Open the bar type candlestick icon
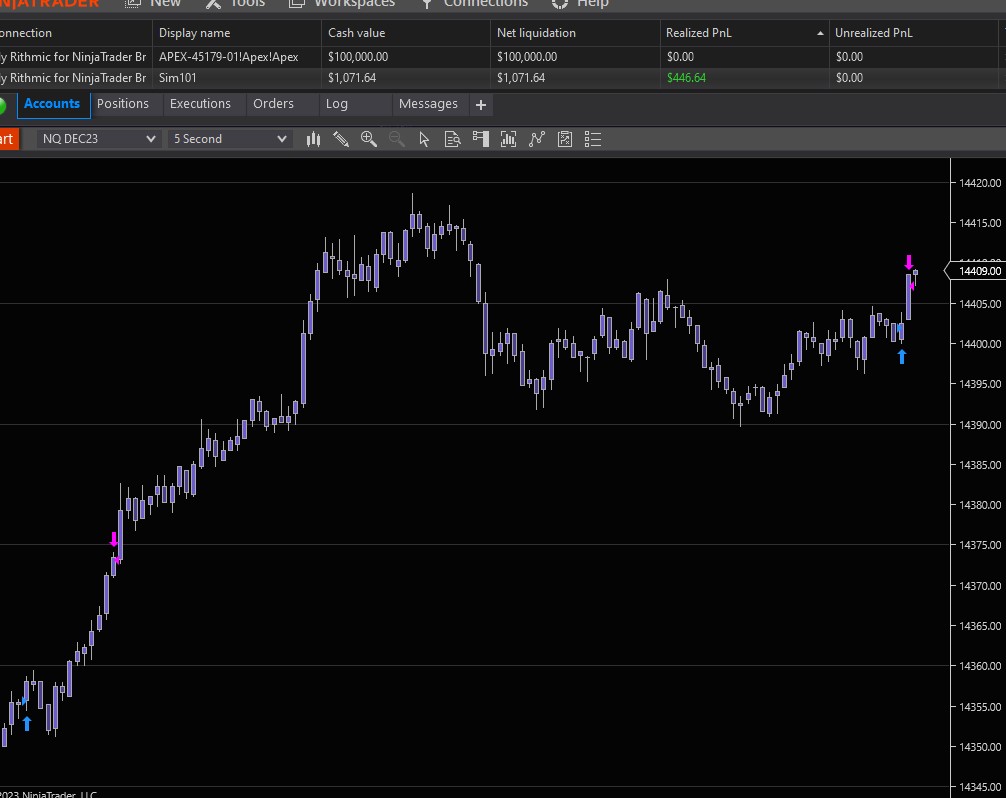This screenshot has width=1006, height=798. [x=313, y=139]
